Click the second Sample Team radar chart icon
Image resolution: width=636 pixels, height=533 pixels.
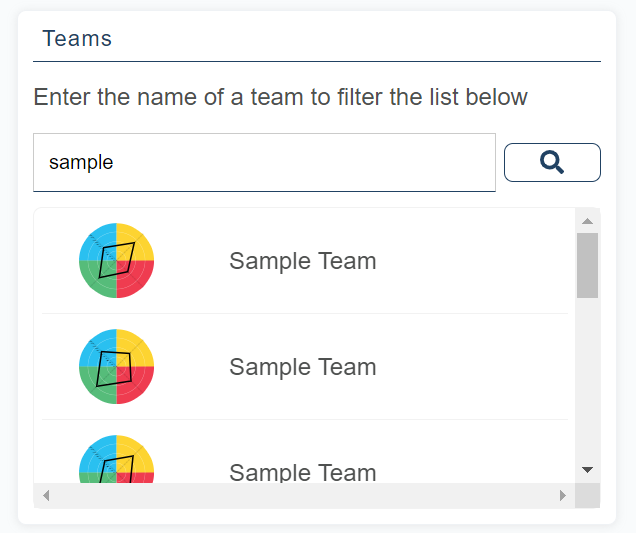click(116, 366)
